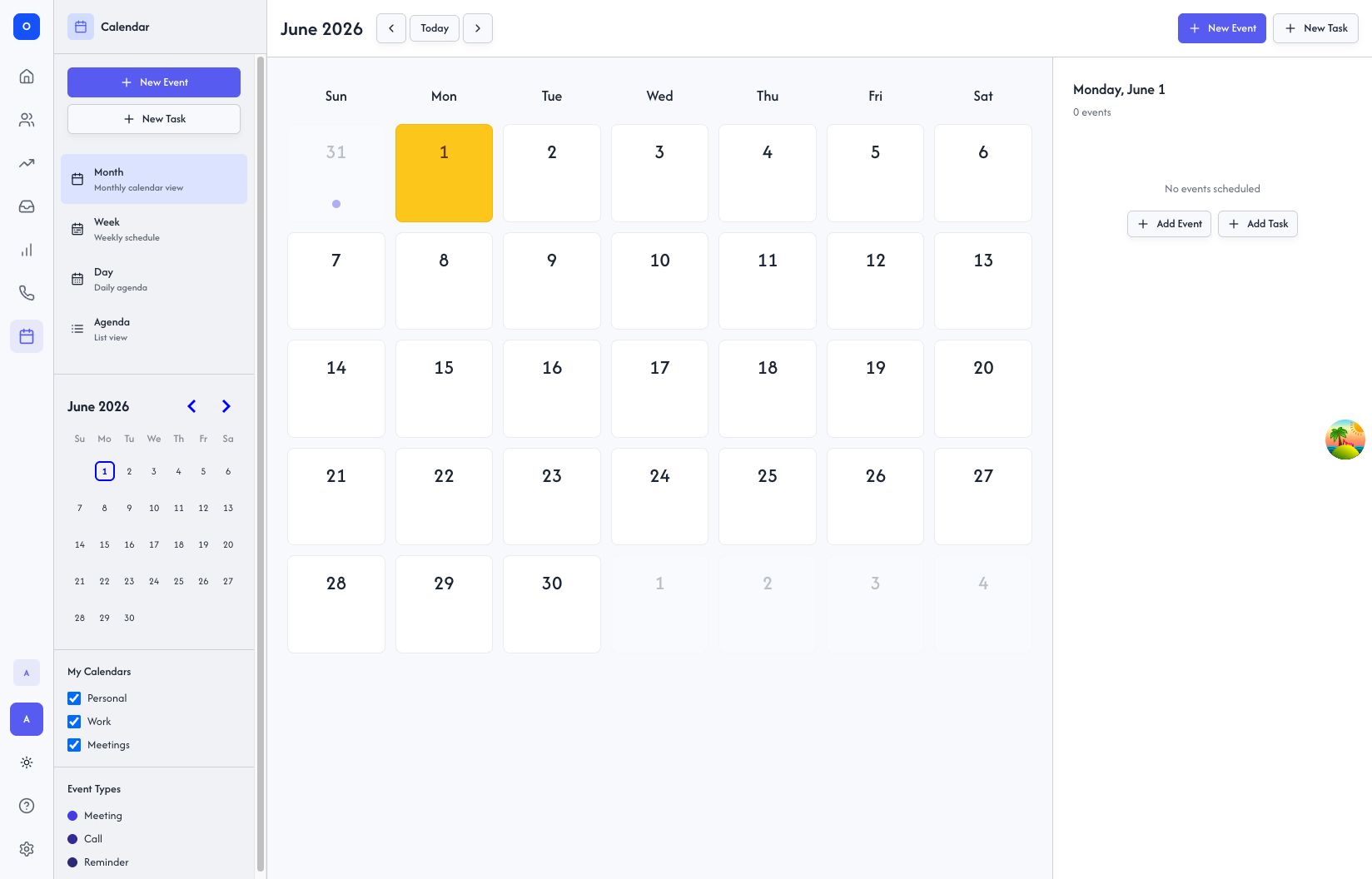Viewport: 1372px width, 879px height.
Task: Open the settings gear icon
Action: pyautogui.click(x=27, y=849)
